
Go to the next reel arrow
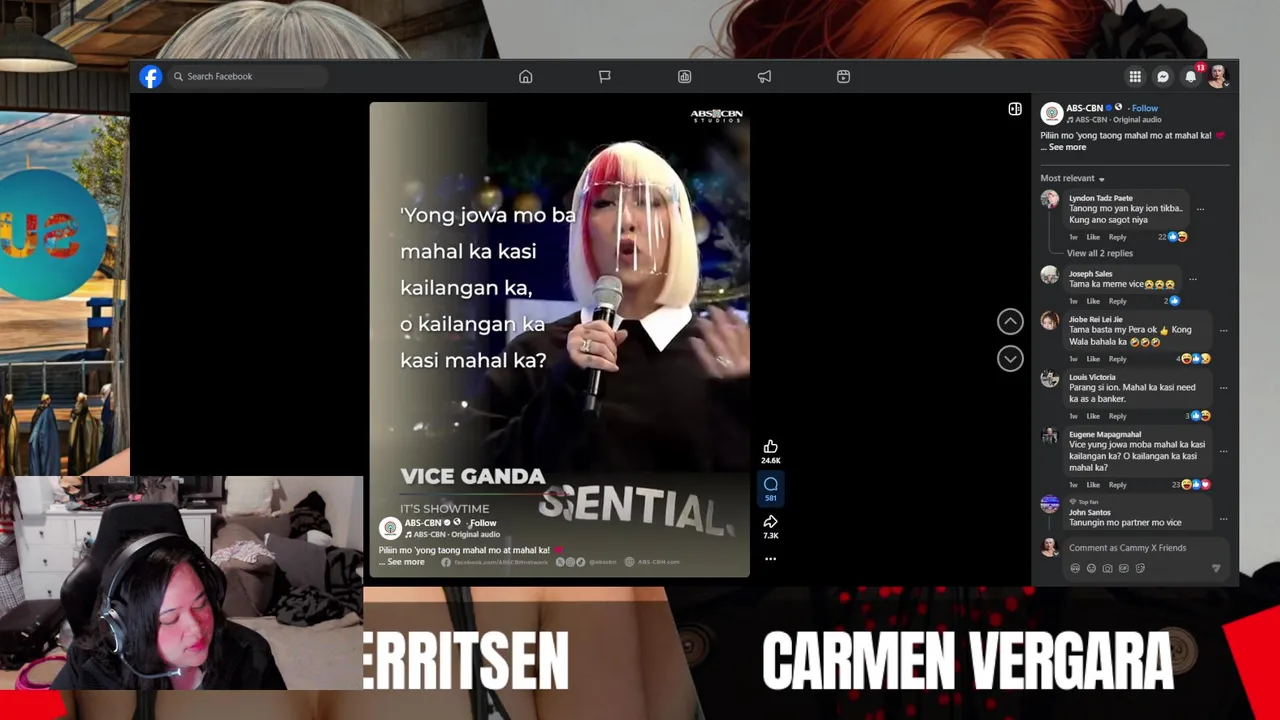(1010, 358)
